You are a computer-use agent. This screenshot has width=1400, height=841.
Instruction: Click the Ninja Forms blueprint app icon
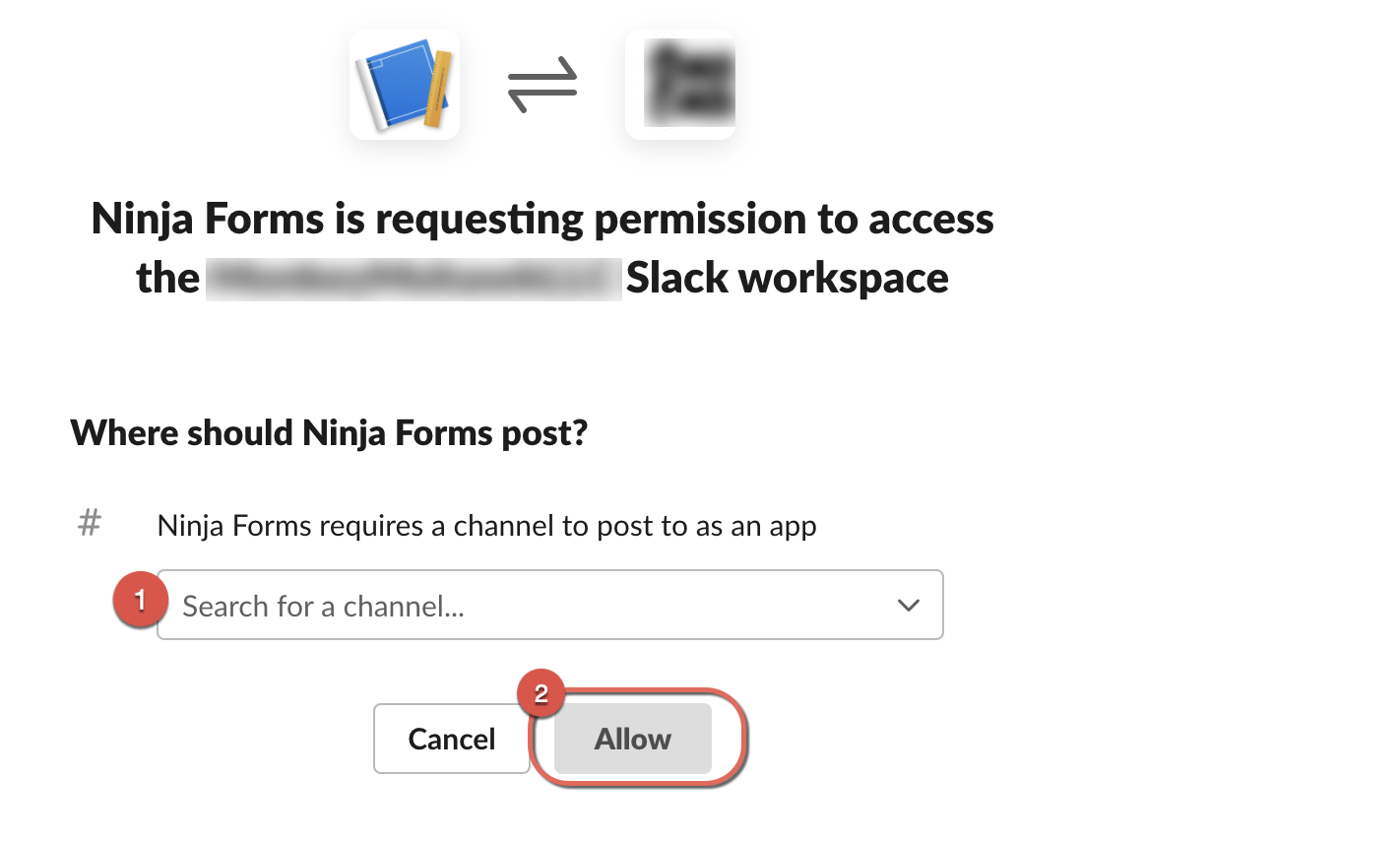[404, 85]
